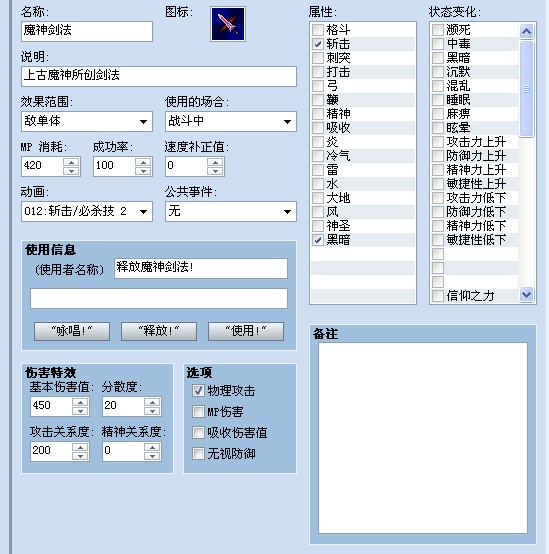549x554 pixels.
Task: Click the "使用!" button
Action: tap(246, 331)
